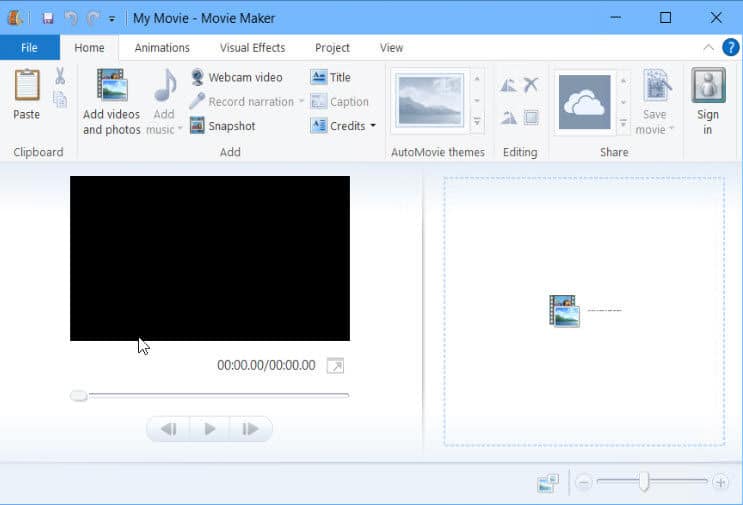Click the Save movie icon

(657, 86)
